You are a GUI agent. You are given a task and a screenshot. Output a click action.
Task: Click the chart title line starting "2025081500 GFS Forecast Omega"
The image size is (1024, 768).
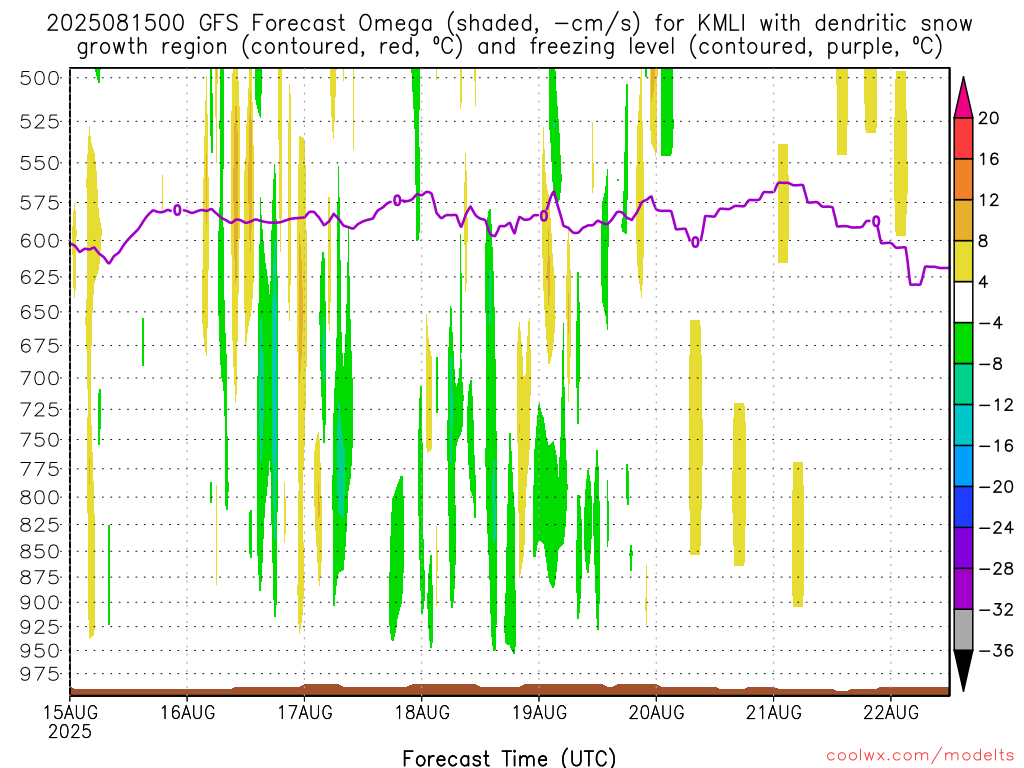pos(509,24)
